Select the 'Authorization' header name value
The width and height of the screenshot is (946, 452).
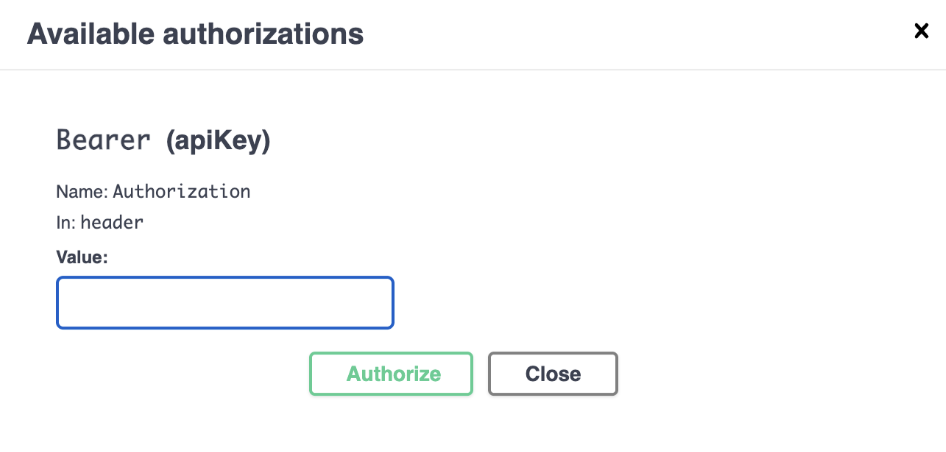coord(181,191)
